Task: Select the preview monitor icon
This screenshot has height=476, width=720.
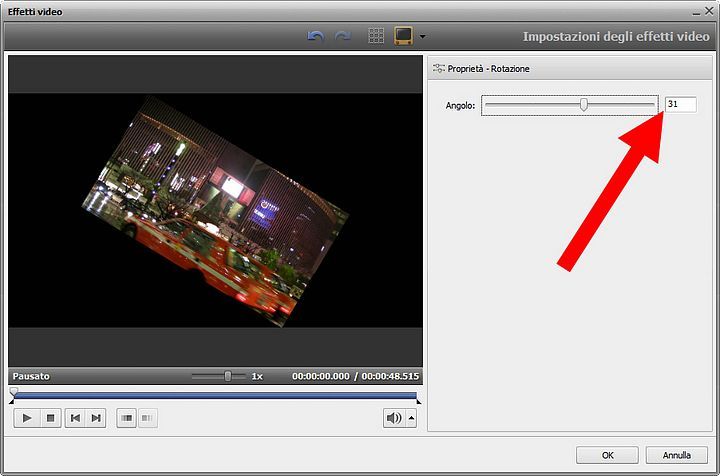Action: click(x=403, y=35)
